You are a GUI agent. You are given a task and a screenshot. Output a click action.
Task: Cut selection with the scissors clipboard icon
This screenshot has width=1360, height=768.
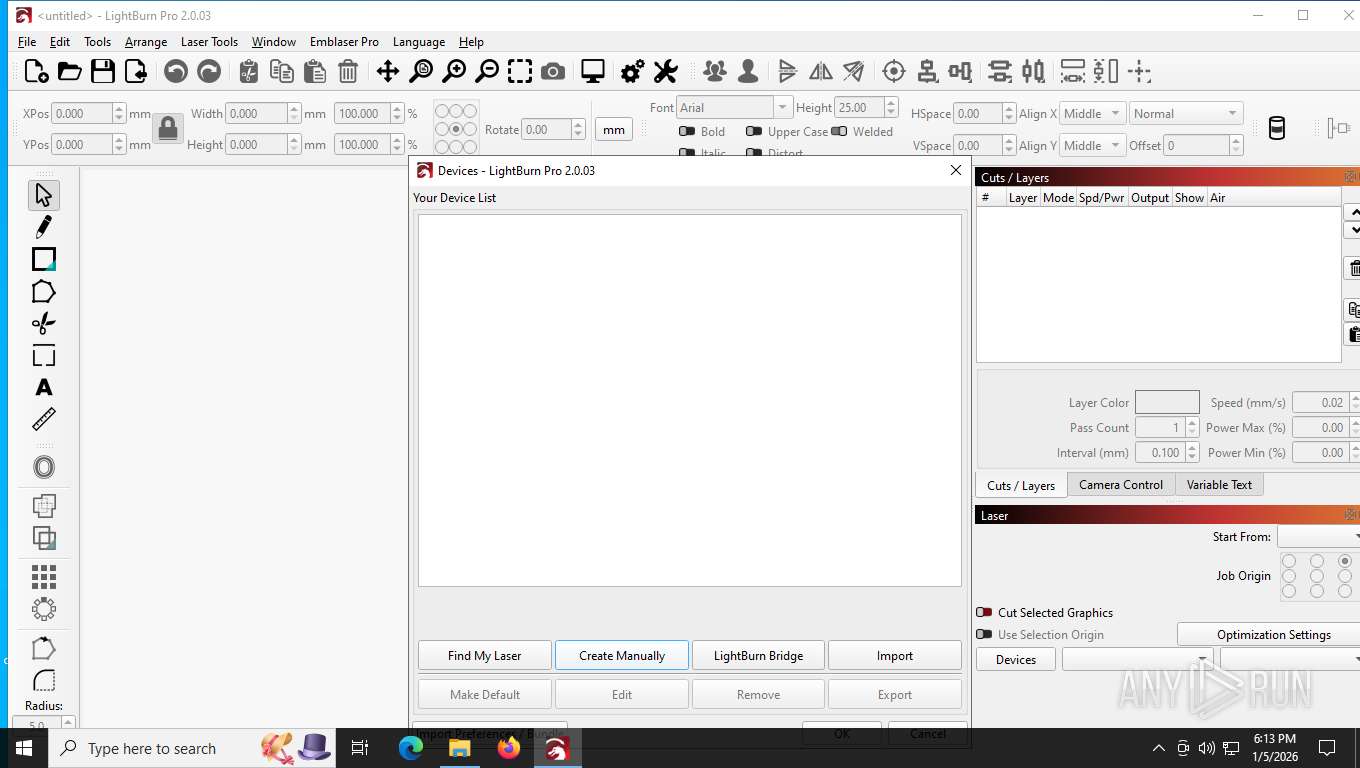[x=249, y=71]
